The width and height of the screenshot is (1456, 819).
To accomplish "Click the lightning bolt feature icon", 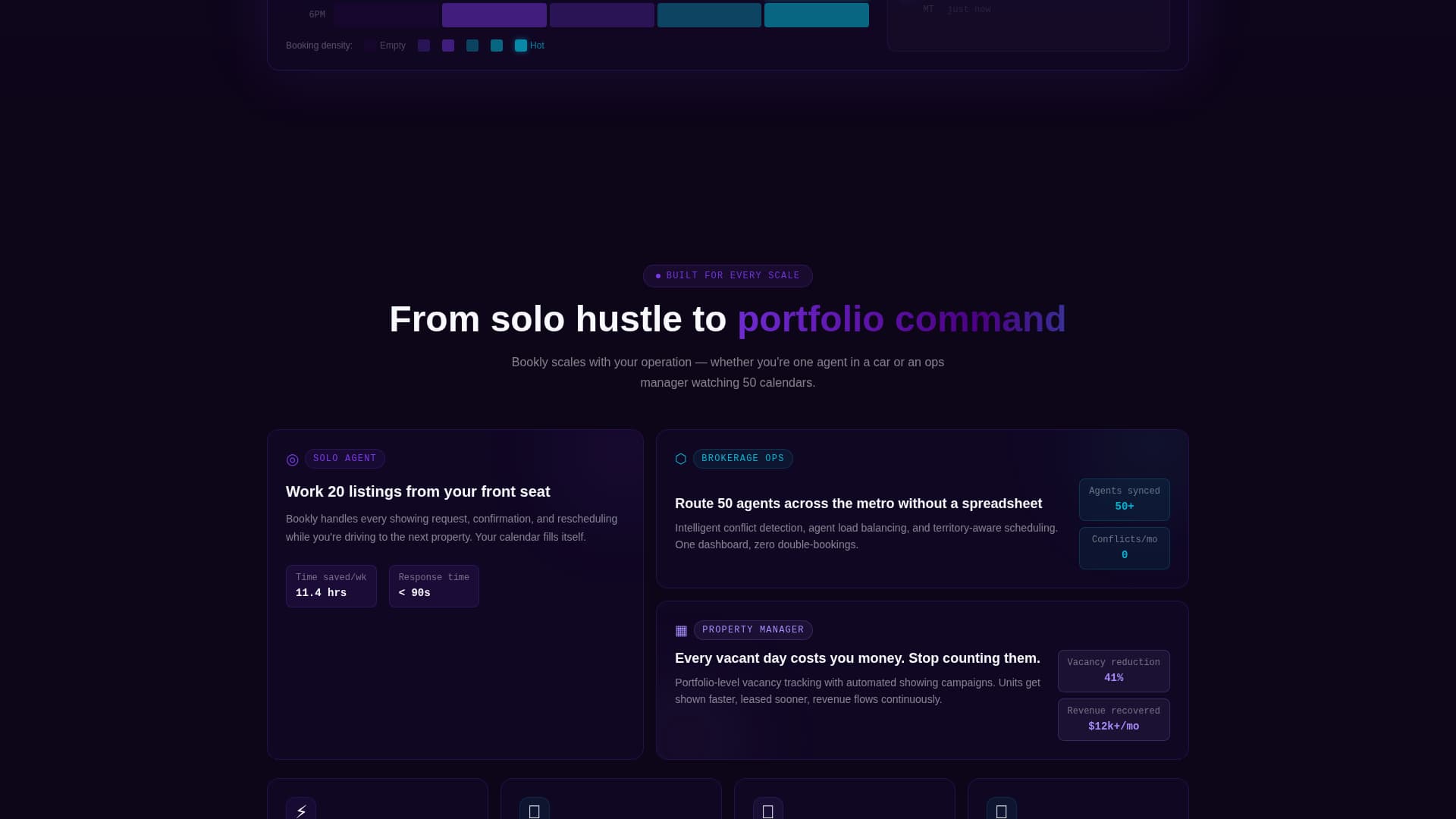I will 301,811.
